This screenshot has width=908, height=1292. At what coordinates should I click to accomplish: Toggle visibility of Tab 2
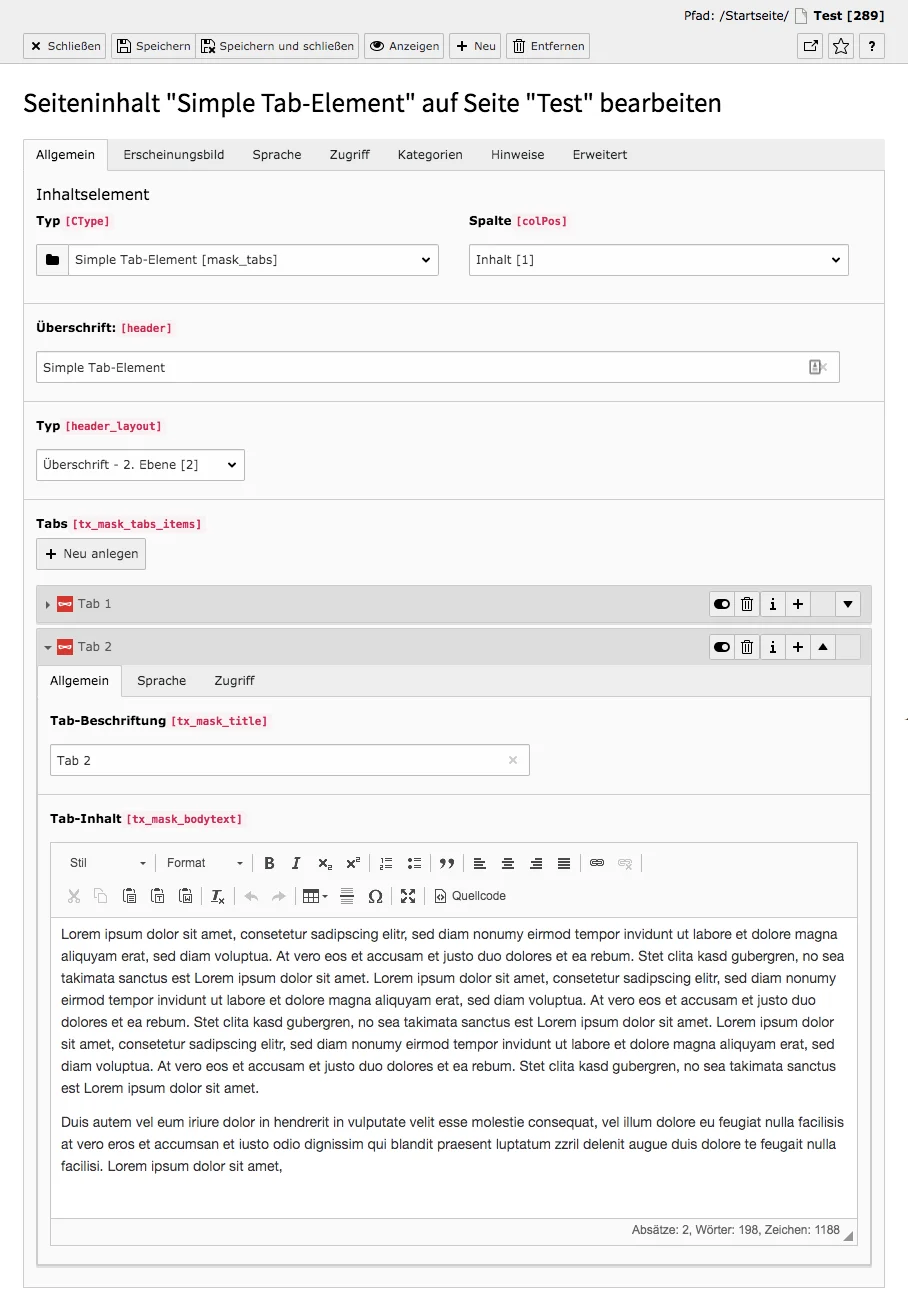click(x=721, y=647)
